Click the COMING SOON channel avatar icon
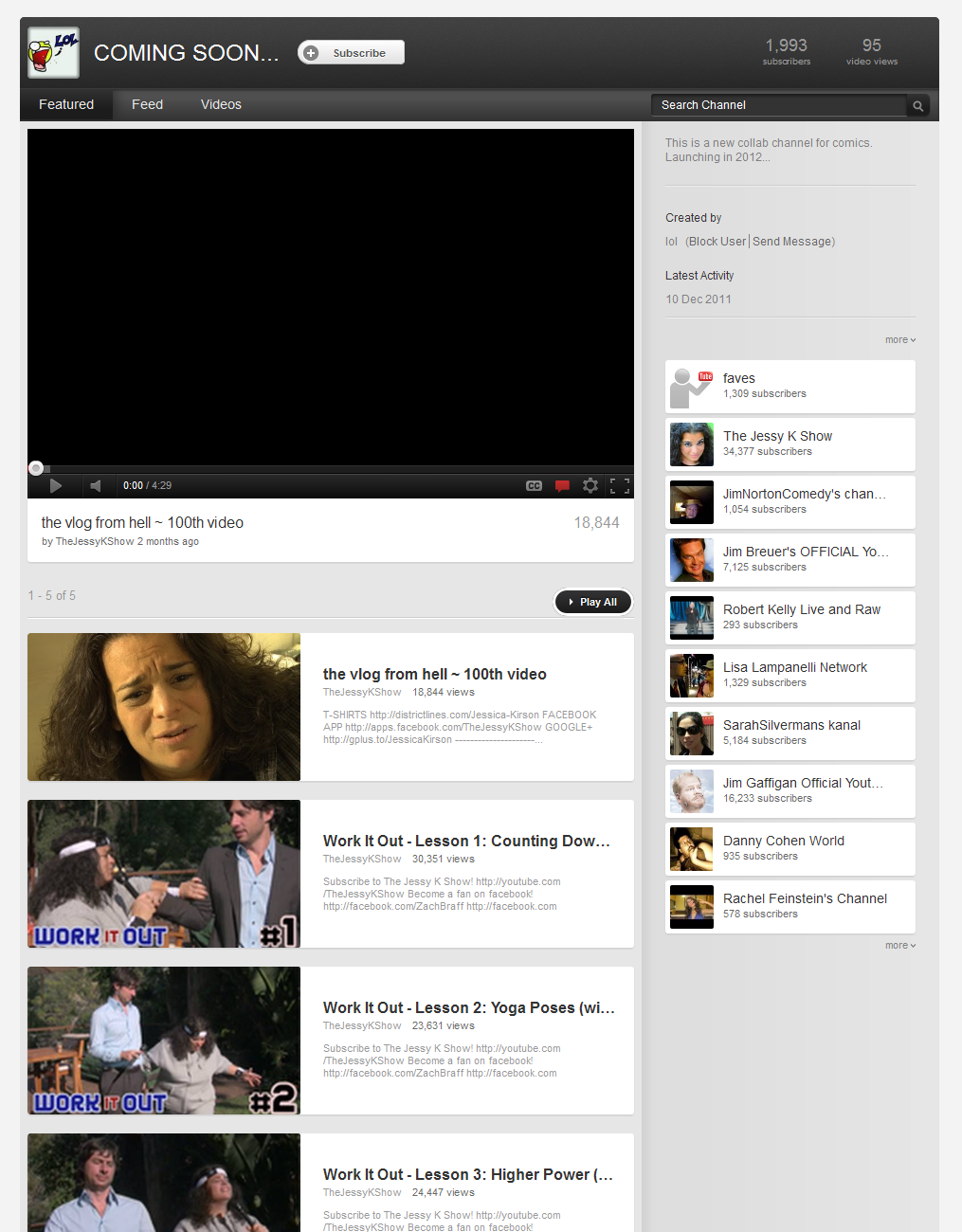 (53, 53)
